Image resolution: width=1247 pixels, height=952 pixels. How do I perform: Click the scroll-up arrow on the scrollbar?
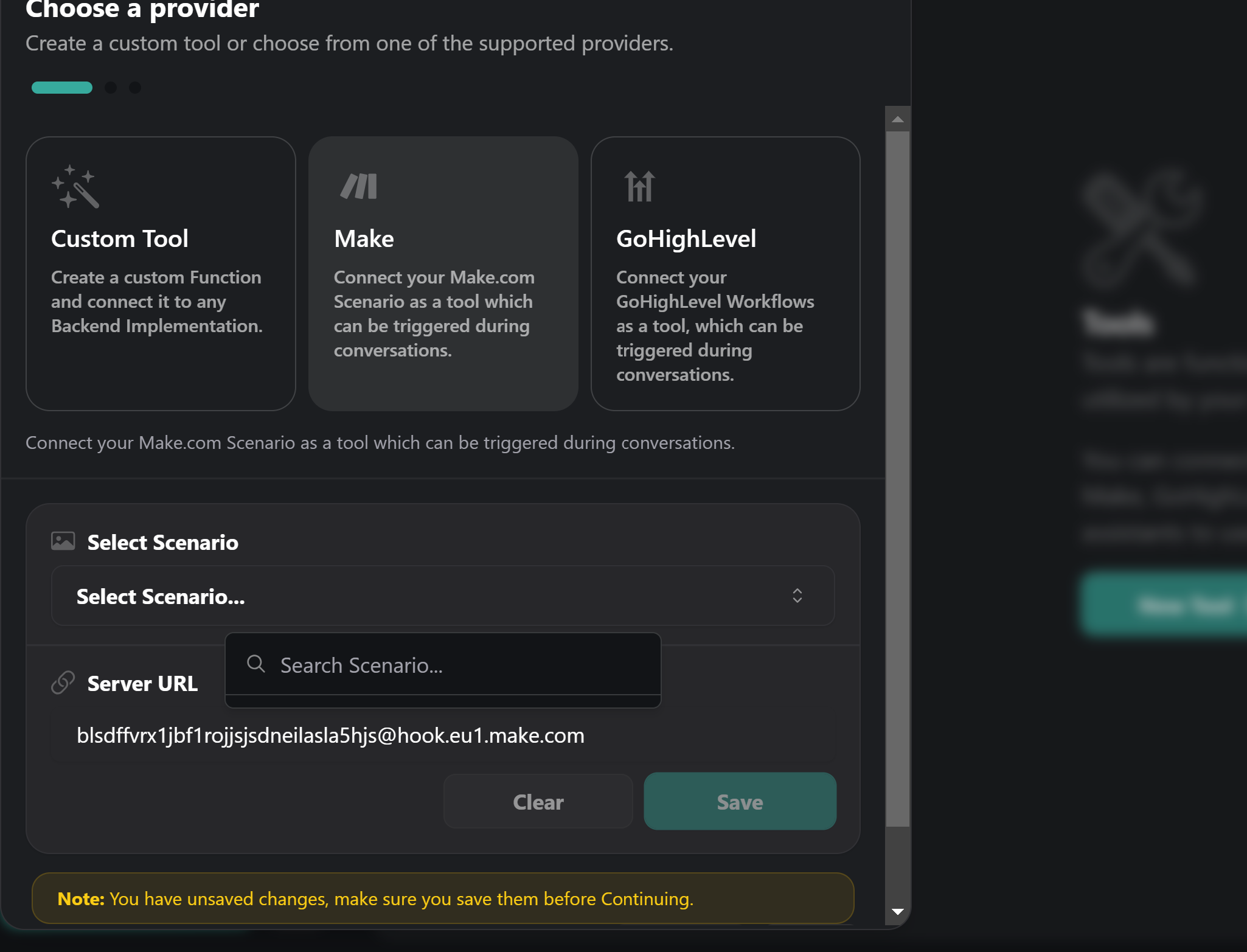898,119
